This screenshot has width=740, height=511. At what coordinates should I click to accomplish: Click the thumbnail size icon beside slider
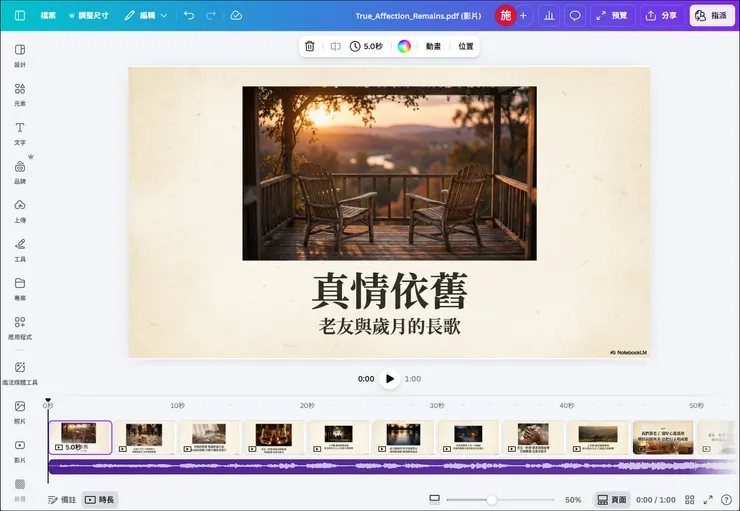435,499
